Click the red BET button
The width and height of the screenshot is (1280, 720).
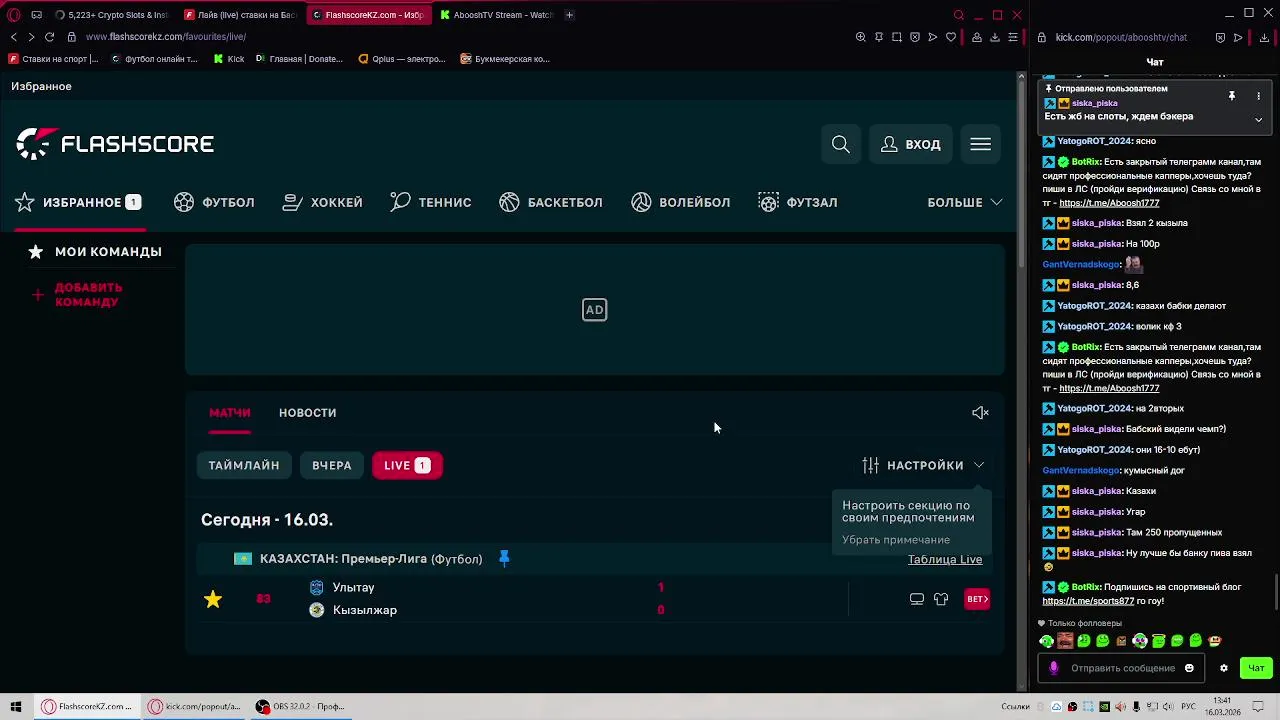coord(977,599)
